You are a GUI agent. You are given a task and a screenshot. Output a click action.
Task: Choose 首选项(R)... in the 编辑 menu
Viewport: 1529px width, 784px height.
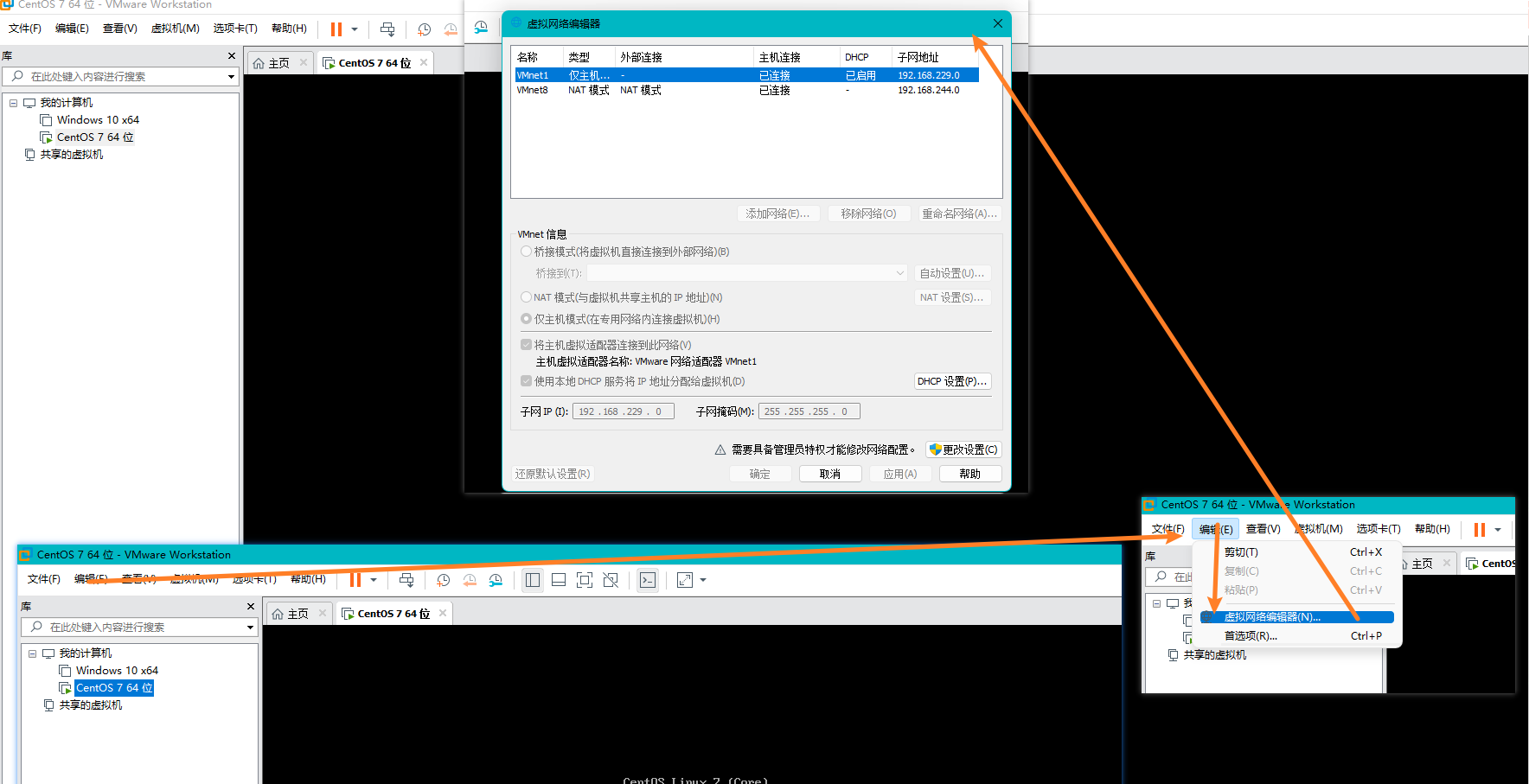coord(1297,636)
